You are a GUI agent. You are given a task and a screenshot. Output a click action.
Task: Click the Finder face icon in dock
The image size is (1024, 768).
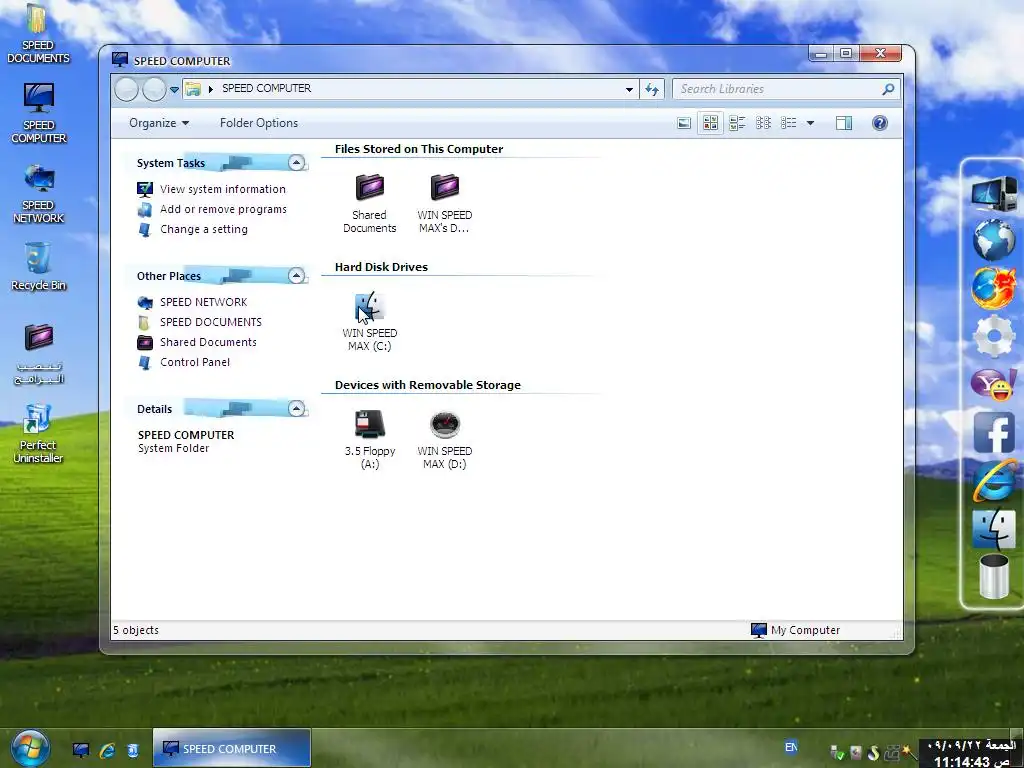tap(994, 528)
